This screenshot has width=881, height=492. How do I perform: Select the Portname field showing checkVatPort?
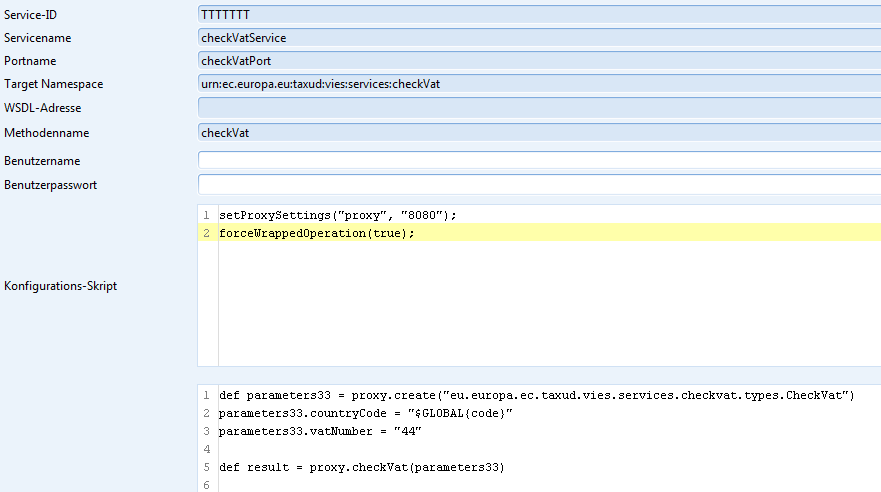coord(538,61)
